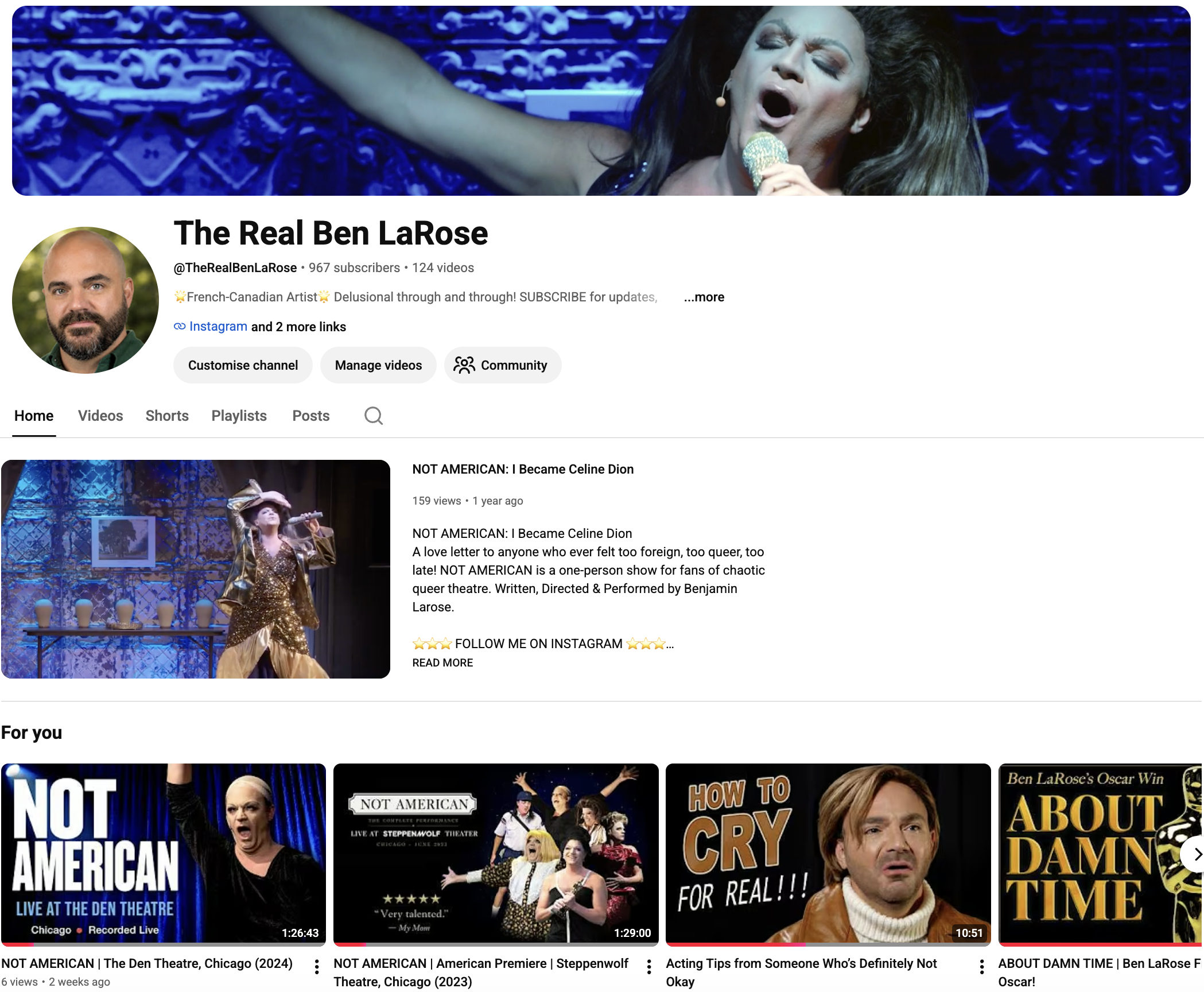Click the '967 subscribers' text
Viewport: 1204px width, 992px height.
pyautogui.click(x=354, y=268)
